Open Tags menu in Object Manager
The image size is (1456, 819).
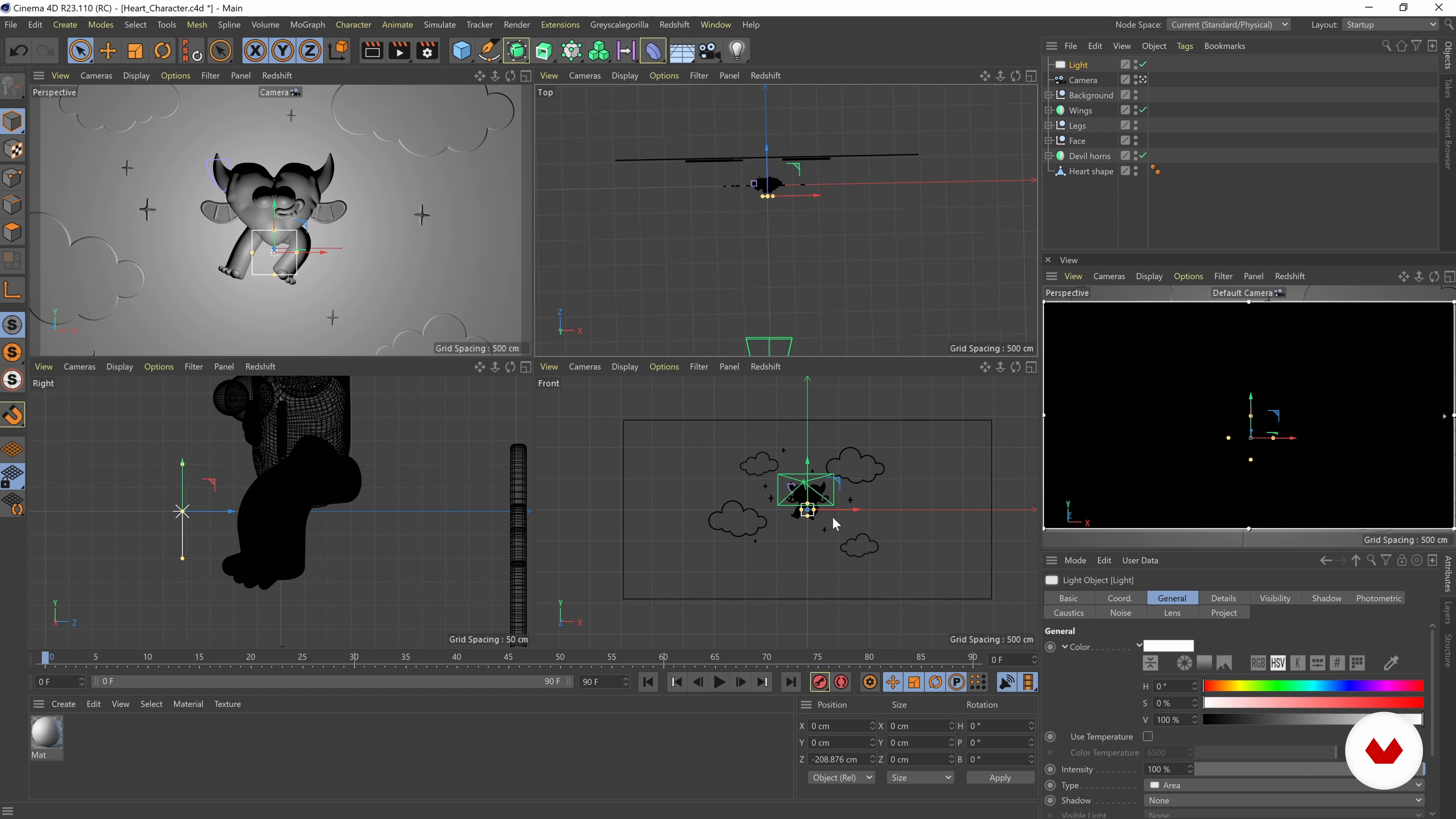pyautogui.click(x=1185, y=46)
